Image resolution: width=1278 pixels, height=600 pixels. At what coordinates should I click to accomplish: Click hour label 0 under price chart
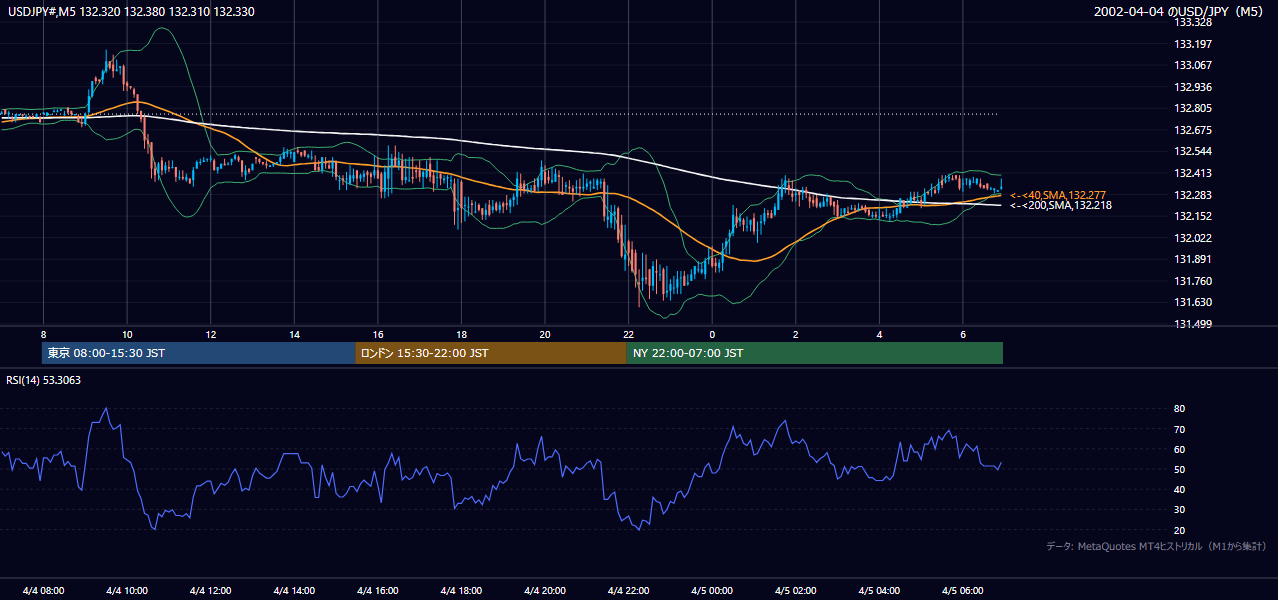(x=712, y=334)
